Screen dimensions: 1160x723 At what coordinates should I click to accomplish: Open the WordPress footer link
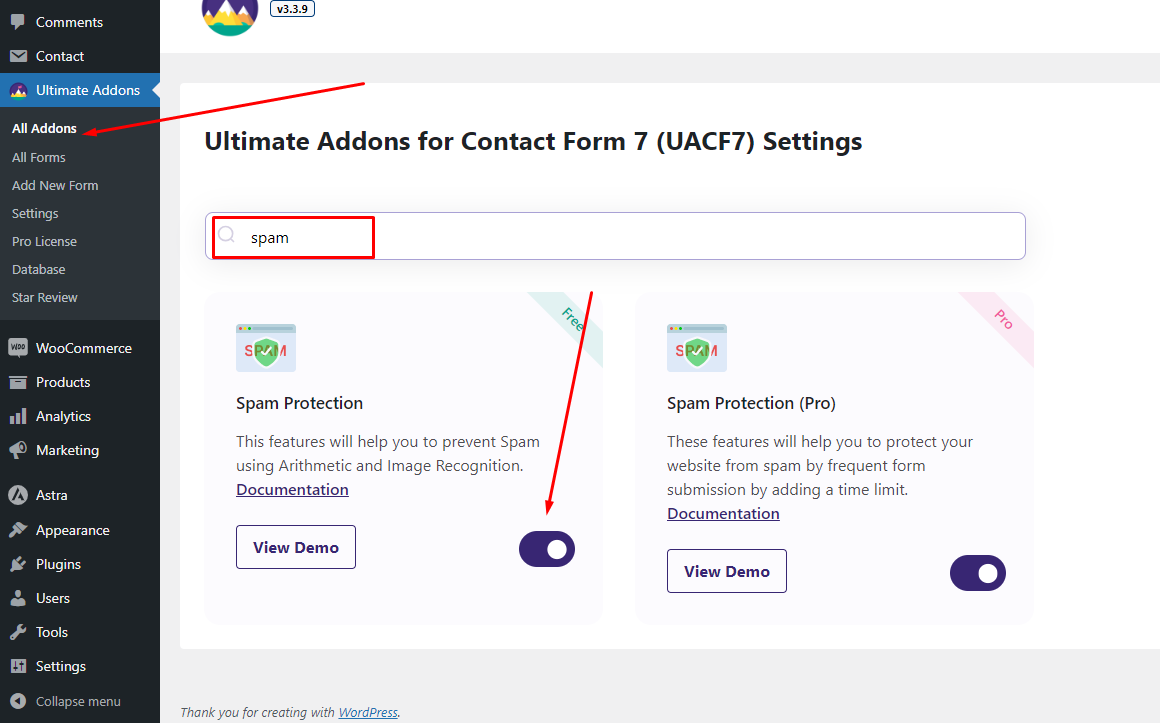pos(368,712)
